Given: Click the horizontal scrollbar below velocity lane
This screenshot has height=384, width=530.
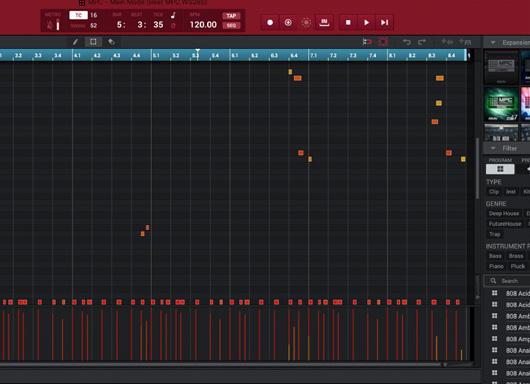Looking at the screenshot, I should [x=220, y=365].
